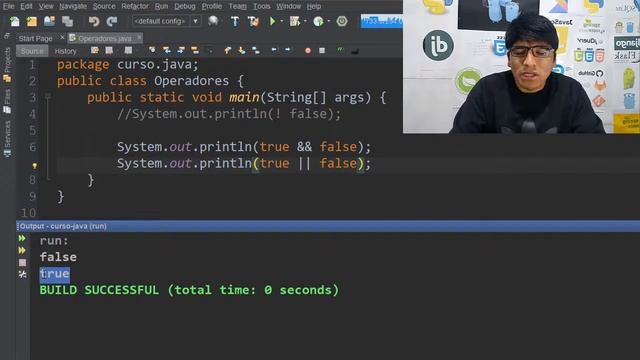Toggle Bookmark icon in editor toolbar
Image resolution: width=640 pixels, height=360 pixels.
pyautogui.click(x=256, y=50)
